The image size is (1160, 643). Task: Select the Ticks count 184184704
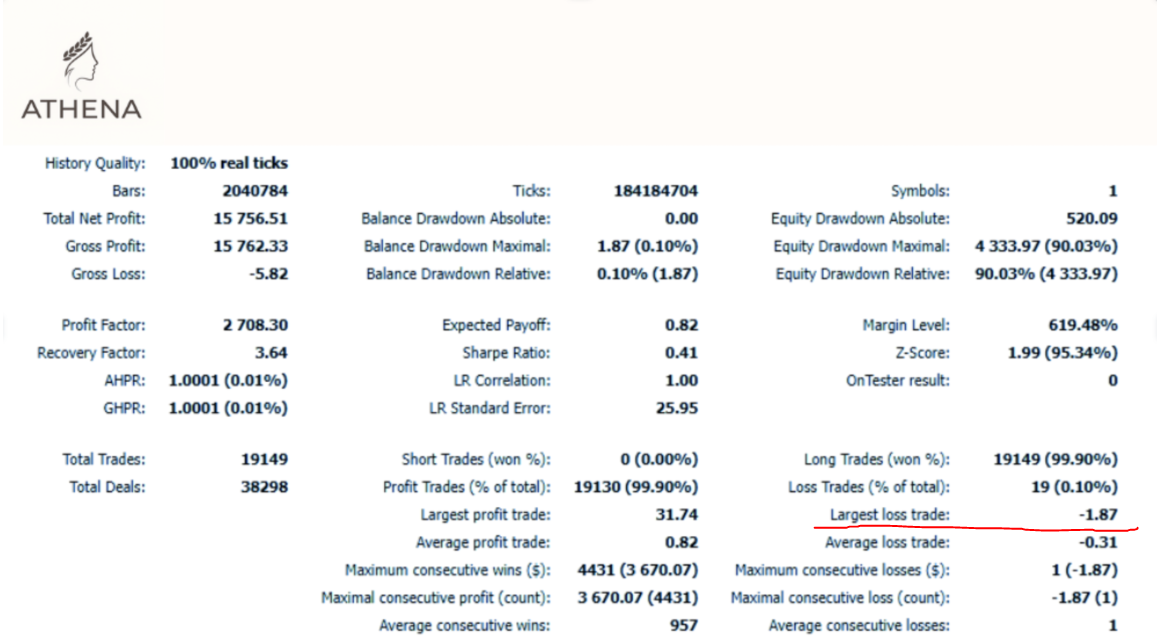[656, 191]
